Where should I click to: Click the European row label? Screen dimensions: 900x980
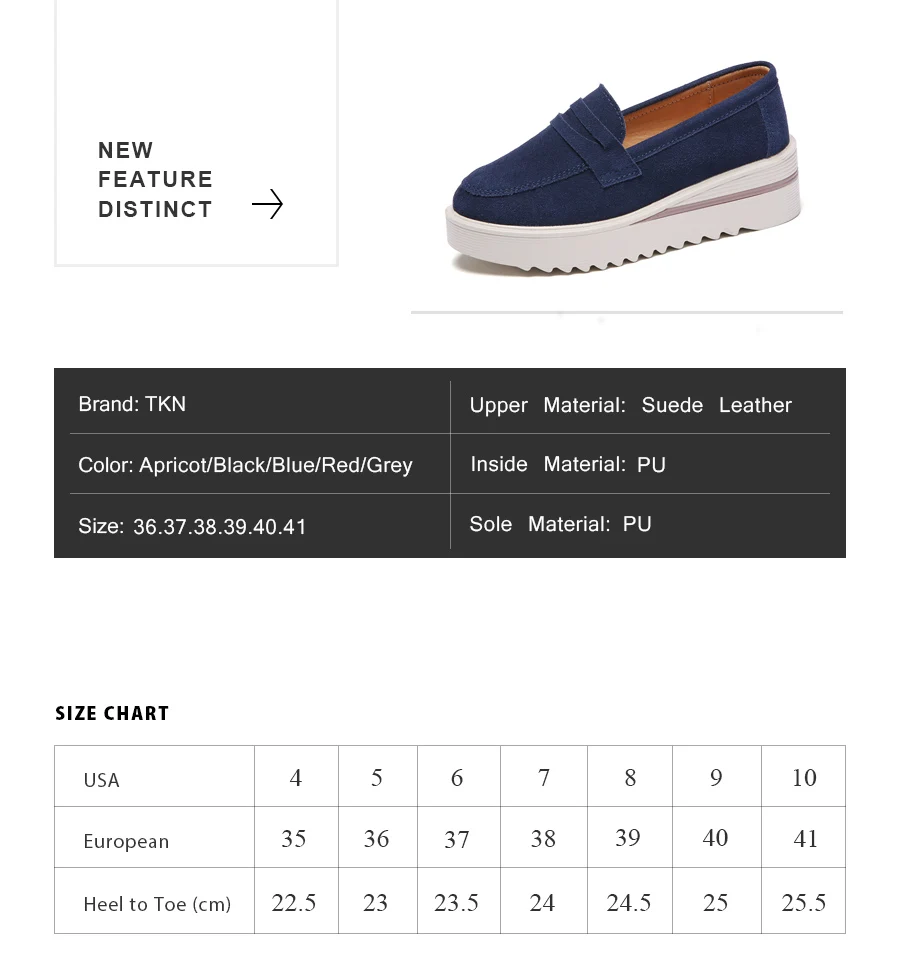tap(126, 841)
